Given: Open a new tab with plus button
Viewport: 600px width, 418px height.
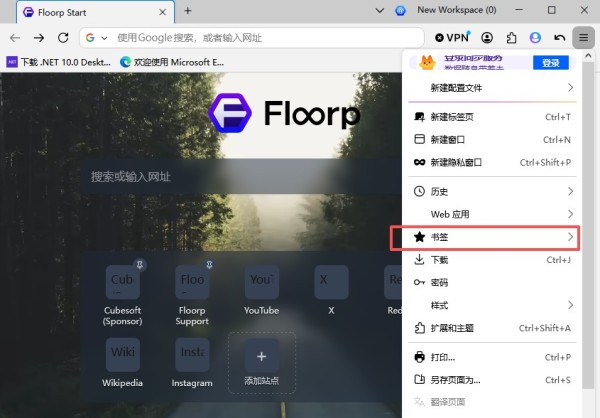Looking at the screenshot, I should click(x=188, y=11).
